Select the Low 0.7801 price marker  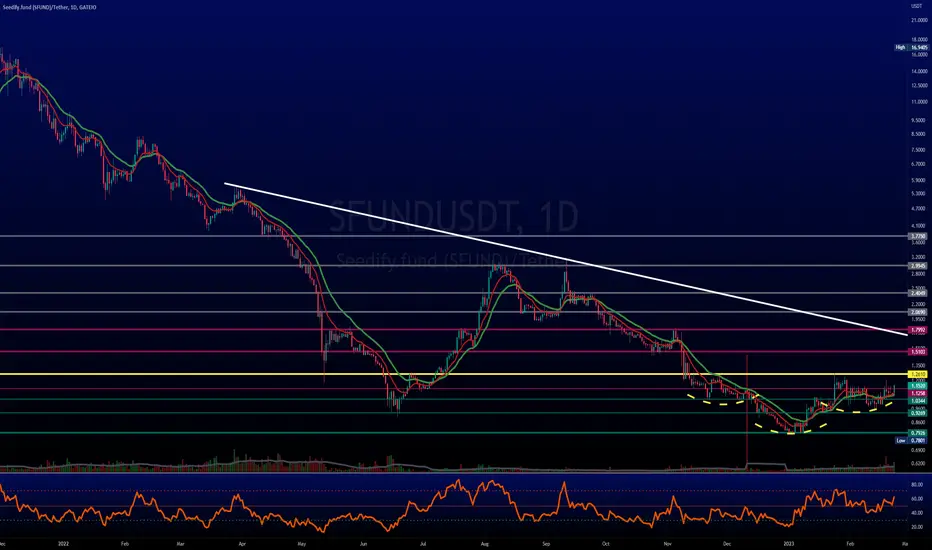tap(912, 441)
